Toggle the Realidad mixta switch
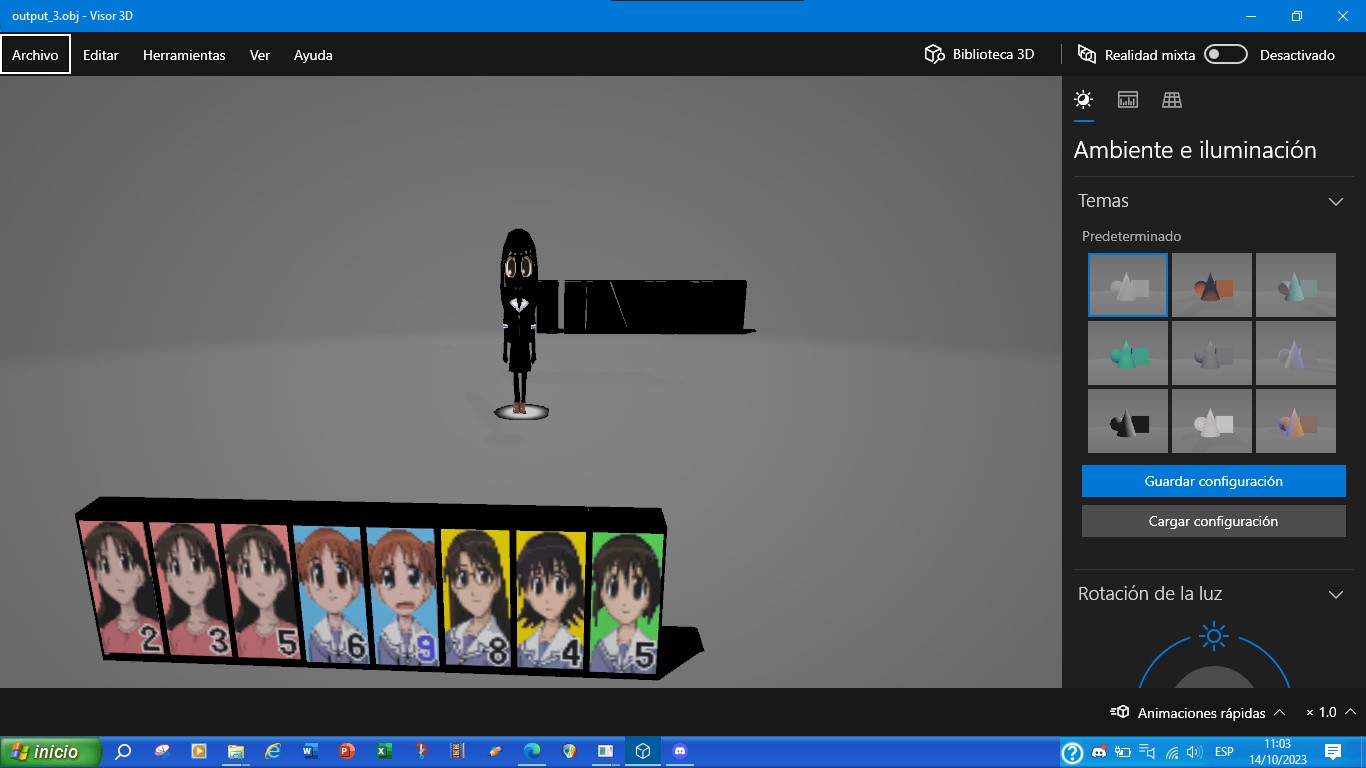Viewport: 1366px width, 768px height. [x=1225, y=54]
